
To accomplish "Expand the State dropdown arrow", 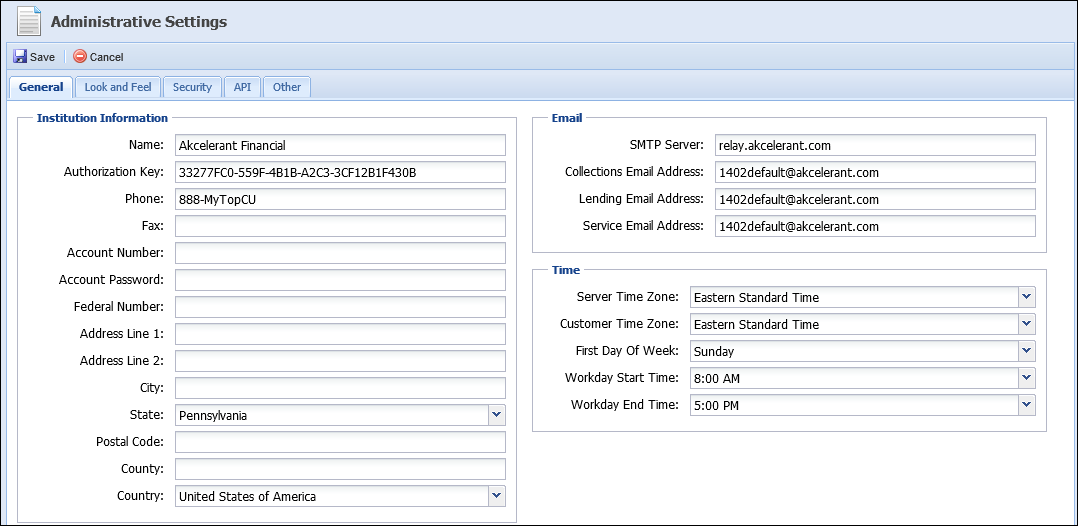I will (497, 415).
